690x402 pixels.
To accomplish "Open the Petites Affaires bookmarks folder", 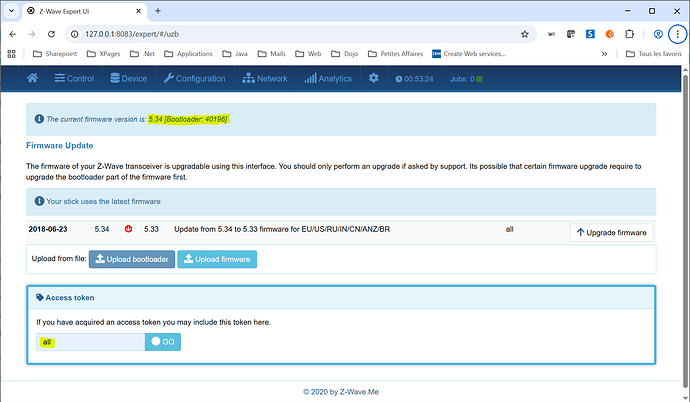I will click(395, 54).
